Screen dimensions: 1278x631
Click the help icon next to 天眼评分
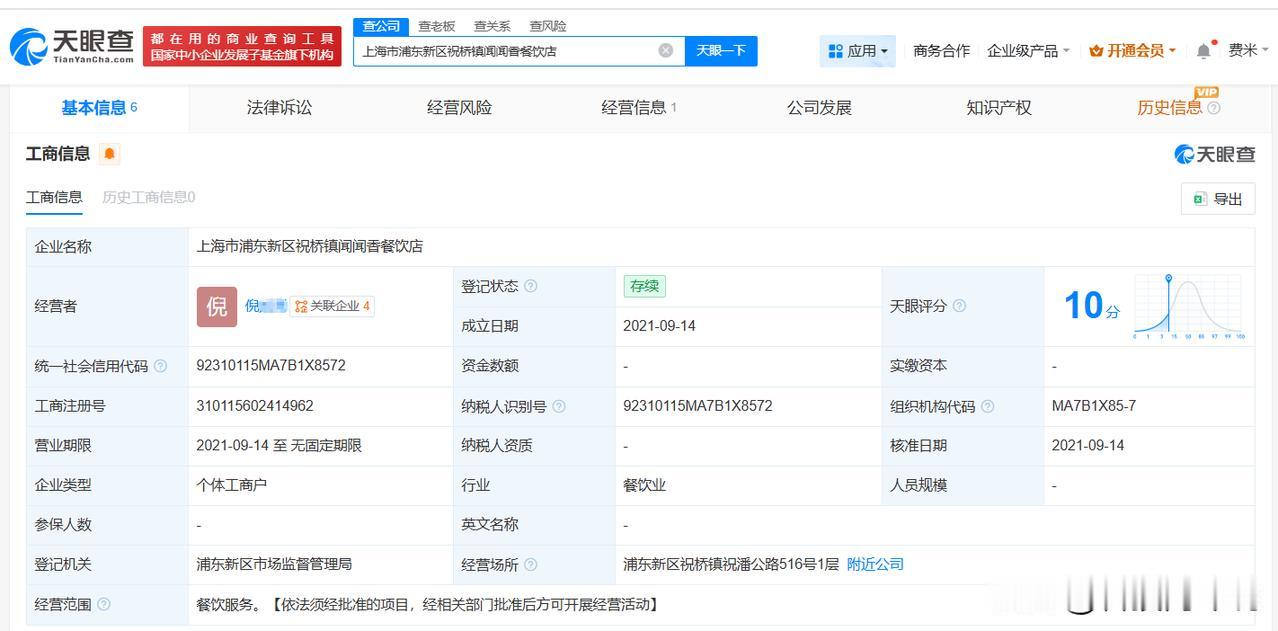(x=960, y=306)
